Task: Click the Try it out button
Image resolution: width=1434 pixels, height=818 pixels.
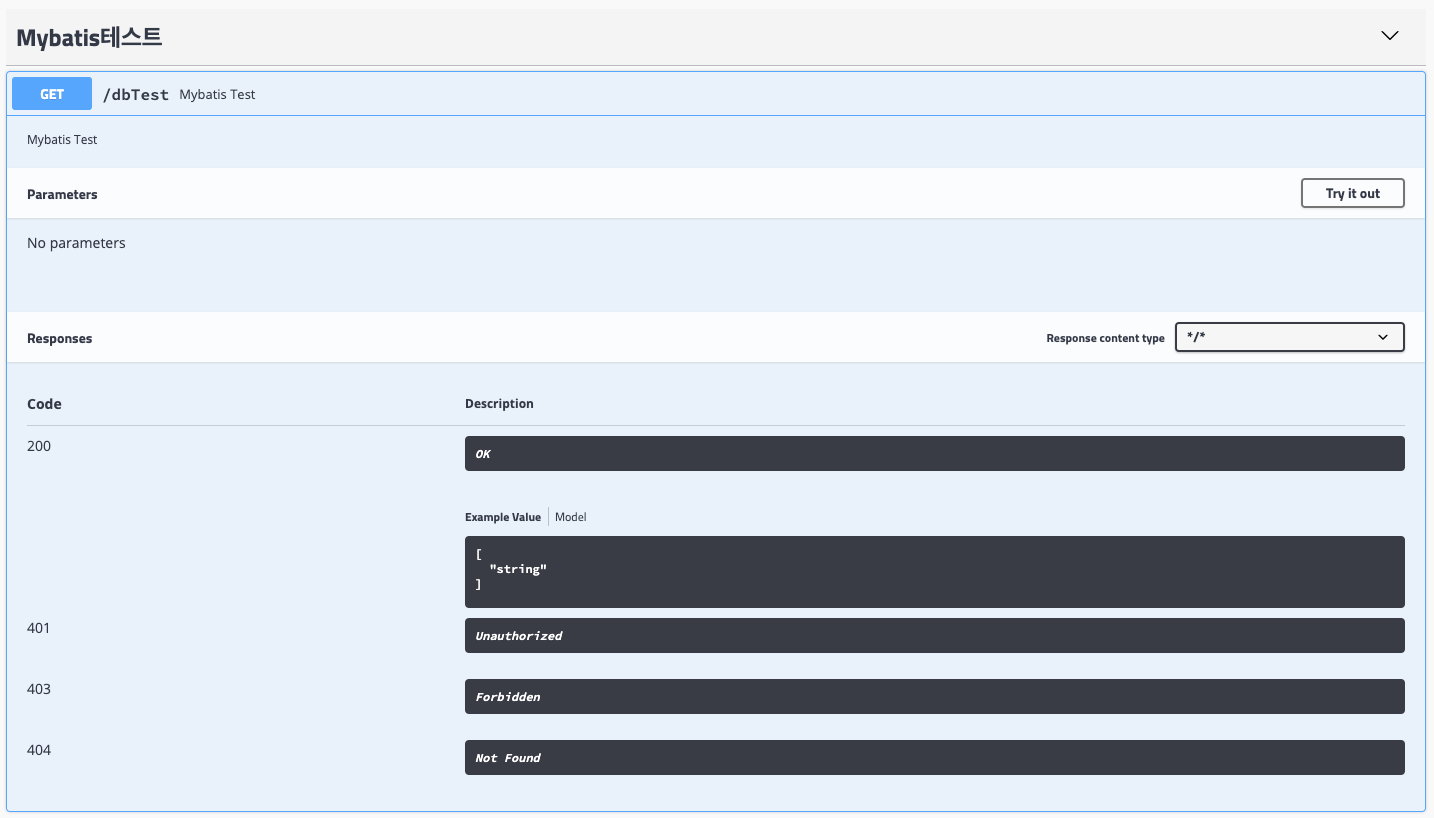Action: (x=1352, y=193)
